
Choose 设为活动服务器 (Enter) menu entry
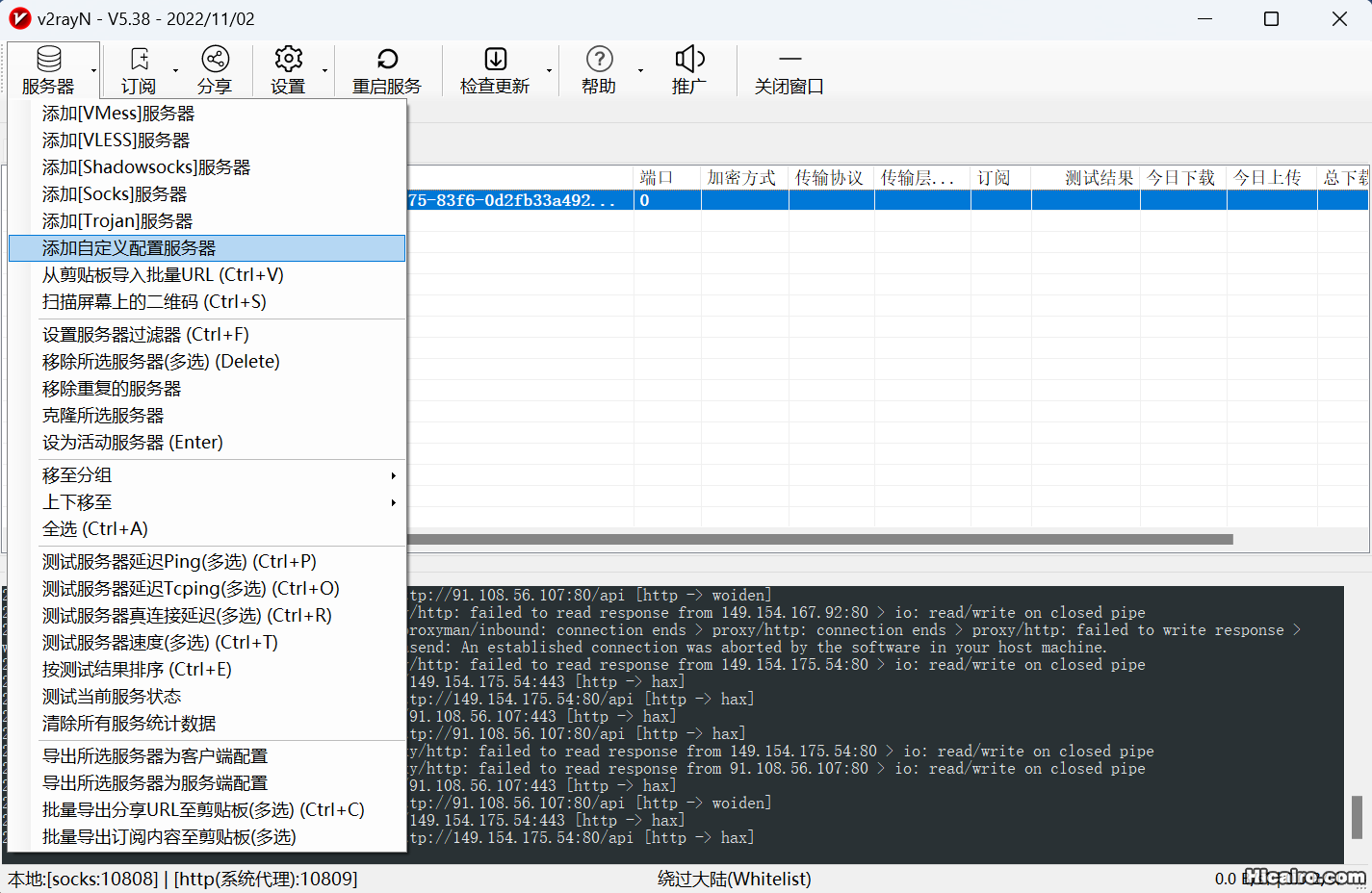point(207,443)
